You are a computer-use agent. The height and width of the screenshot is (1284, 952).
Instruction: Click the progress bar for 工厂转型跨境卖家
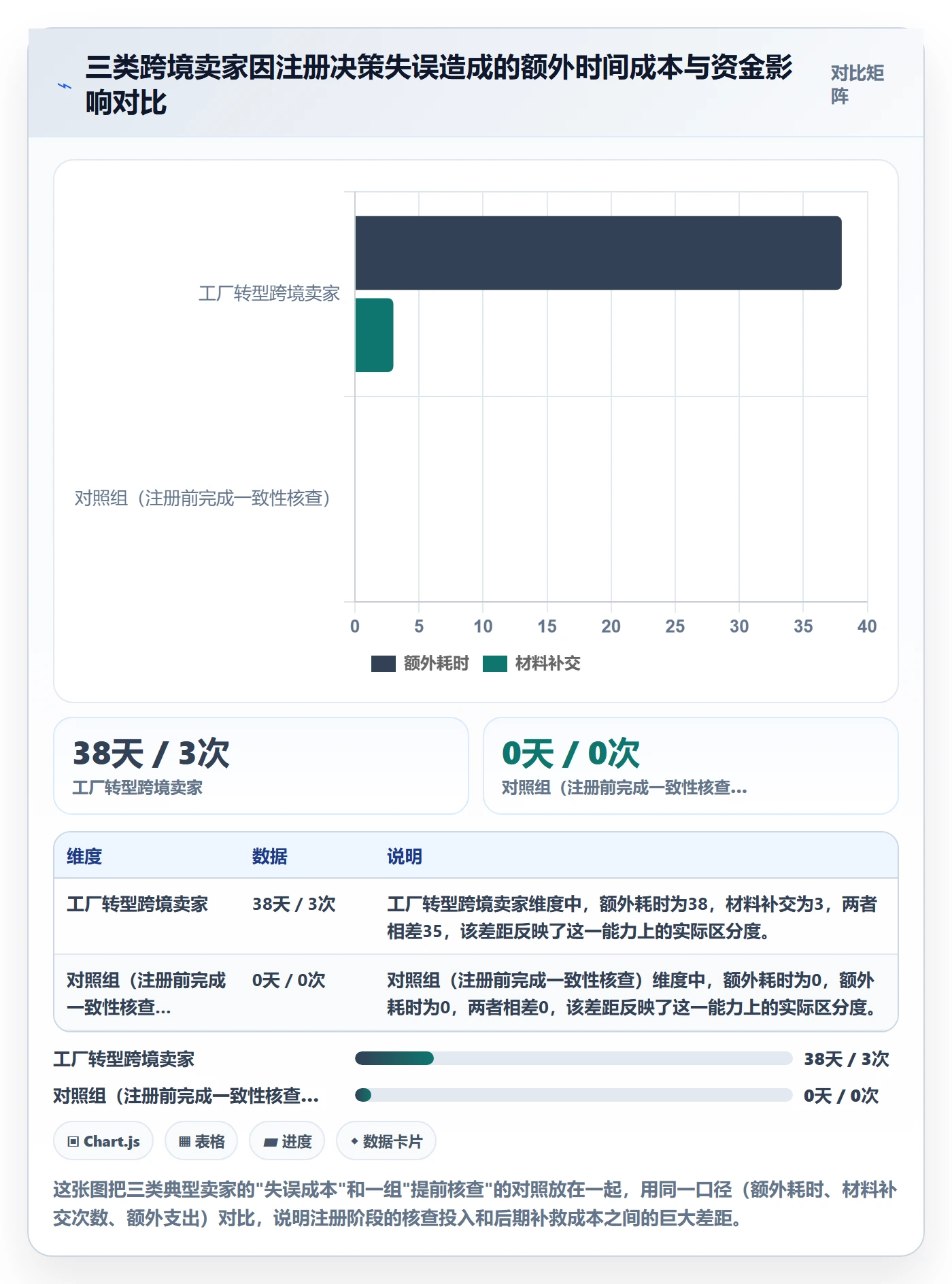click(573, 1058)
